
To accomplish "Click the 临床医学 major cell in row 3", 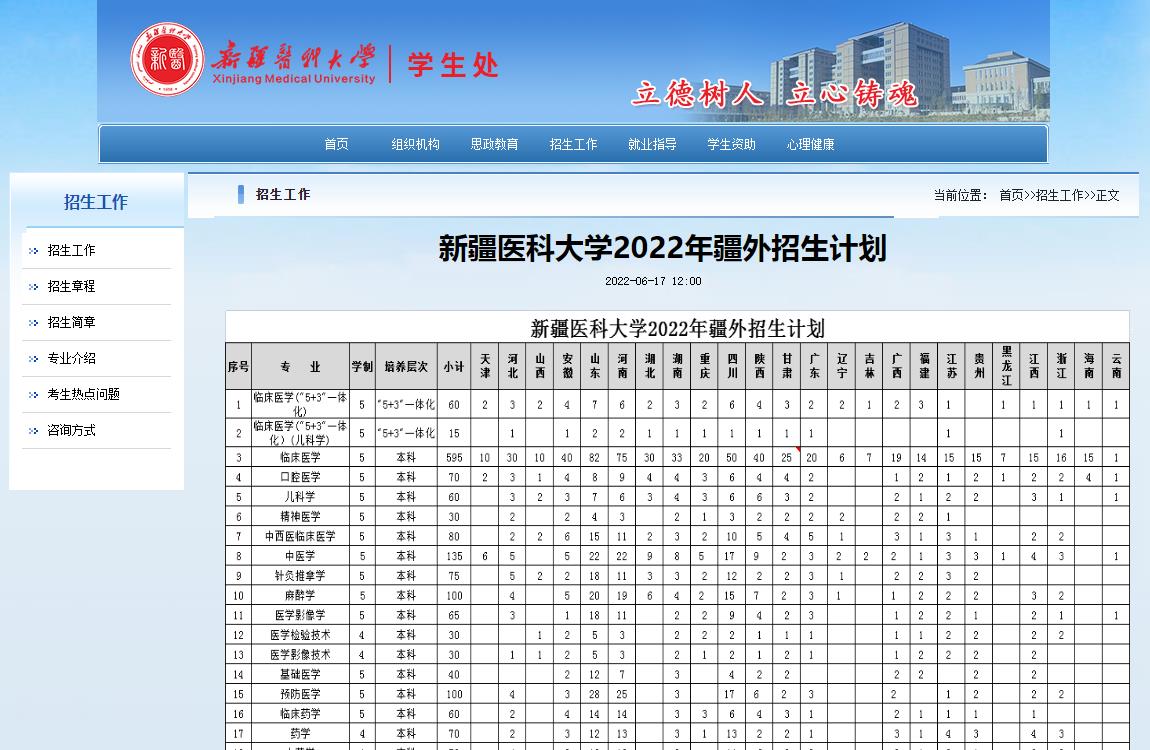I will coord(300,457).
